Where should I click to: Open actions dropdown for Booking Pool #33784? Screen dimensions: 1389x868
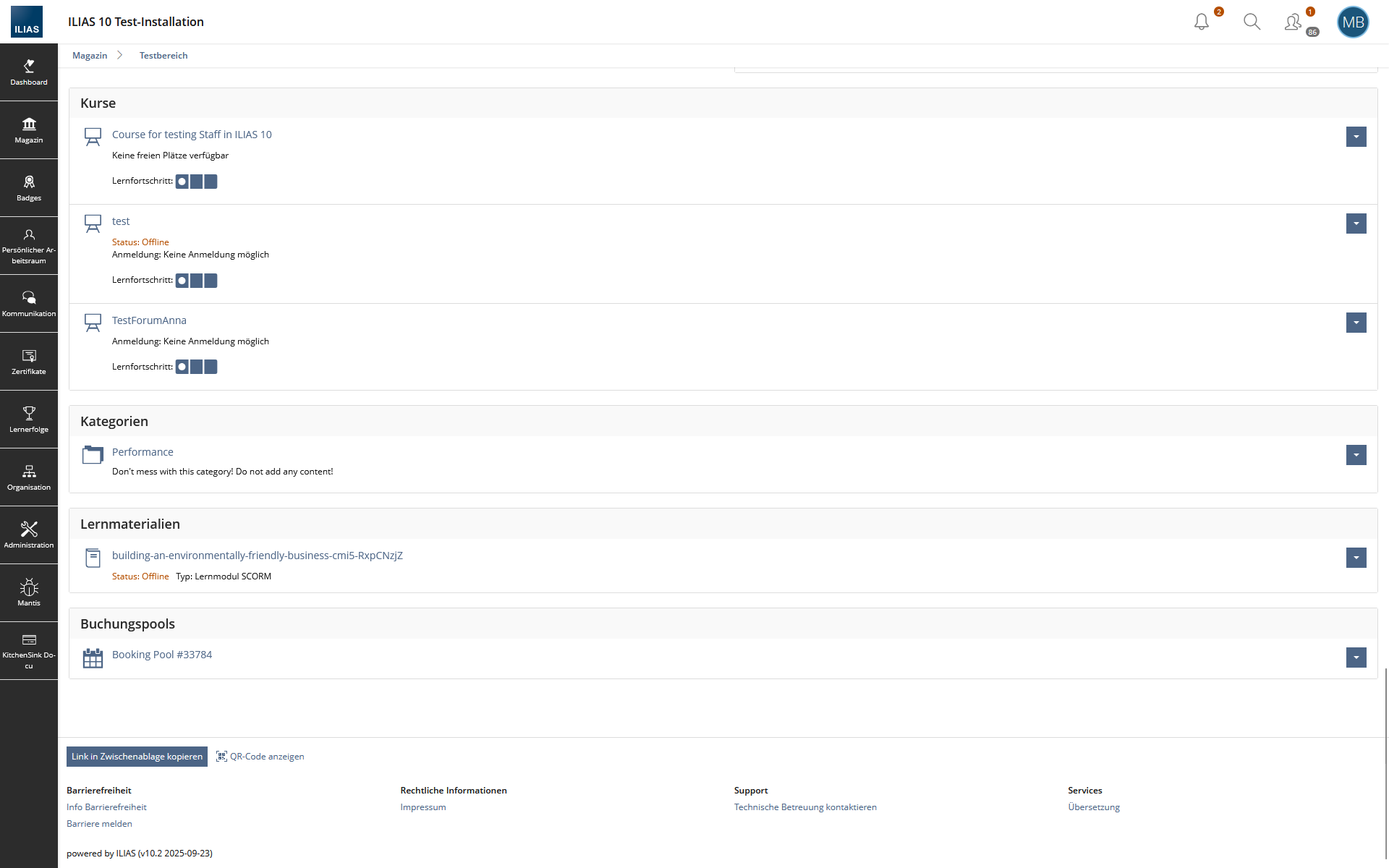click(1356, 658)
